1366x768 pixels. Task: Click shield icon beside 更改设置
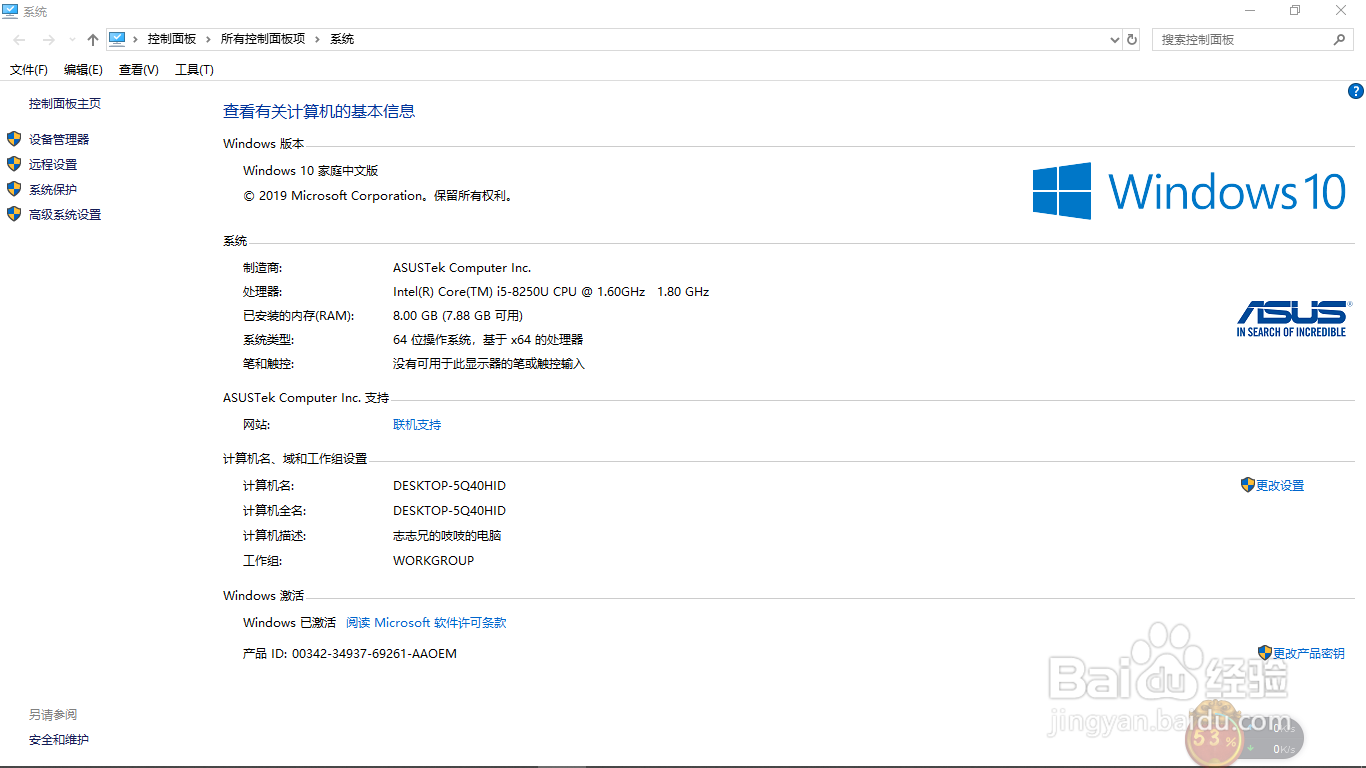coord(1247,485)
